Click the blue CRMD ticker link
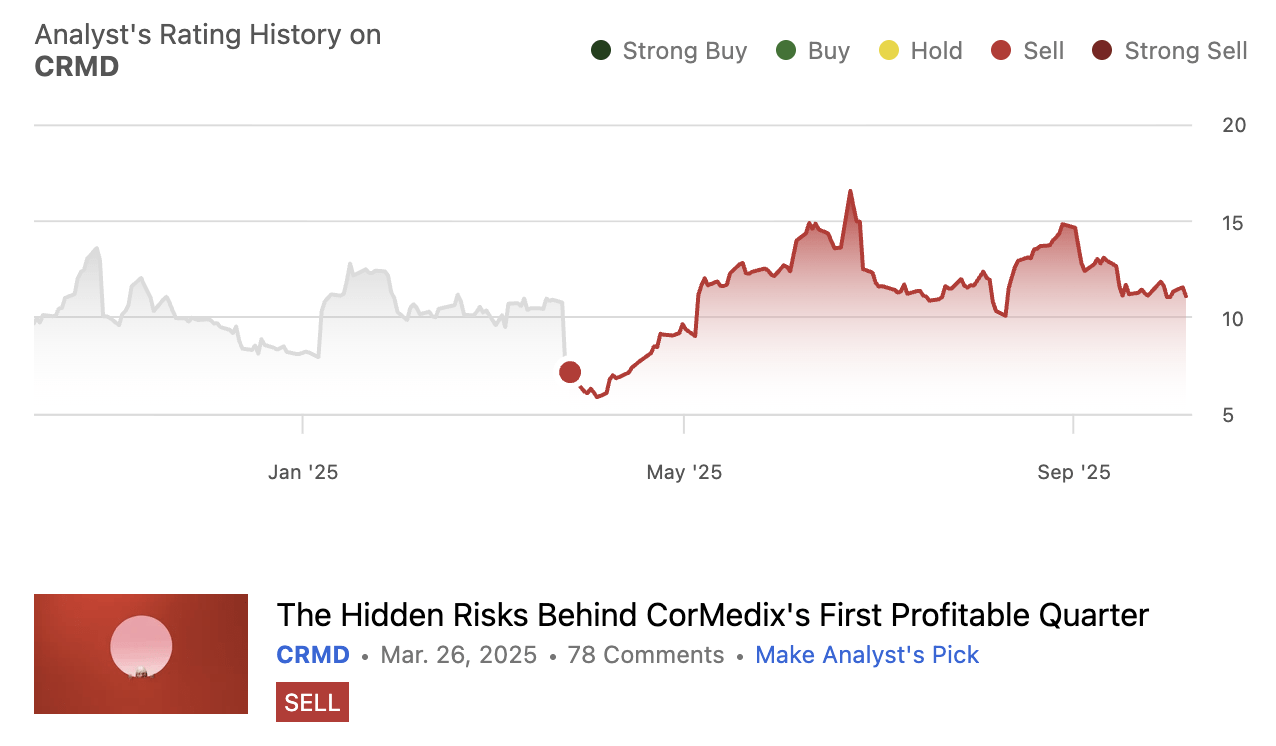Viewport: 1276px width, 746px height. click(x=313, y=655)
